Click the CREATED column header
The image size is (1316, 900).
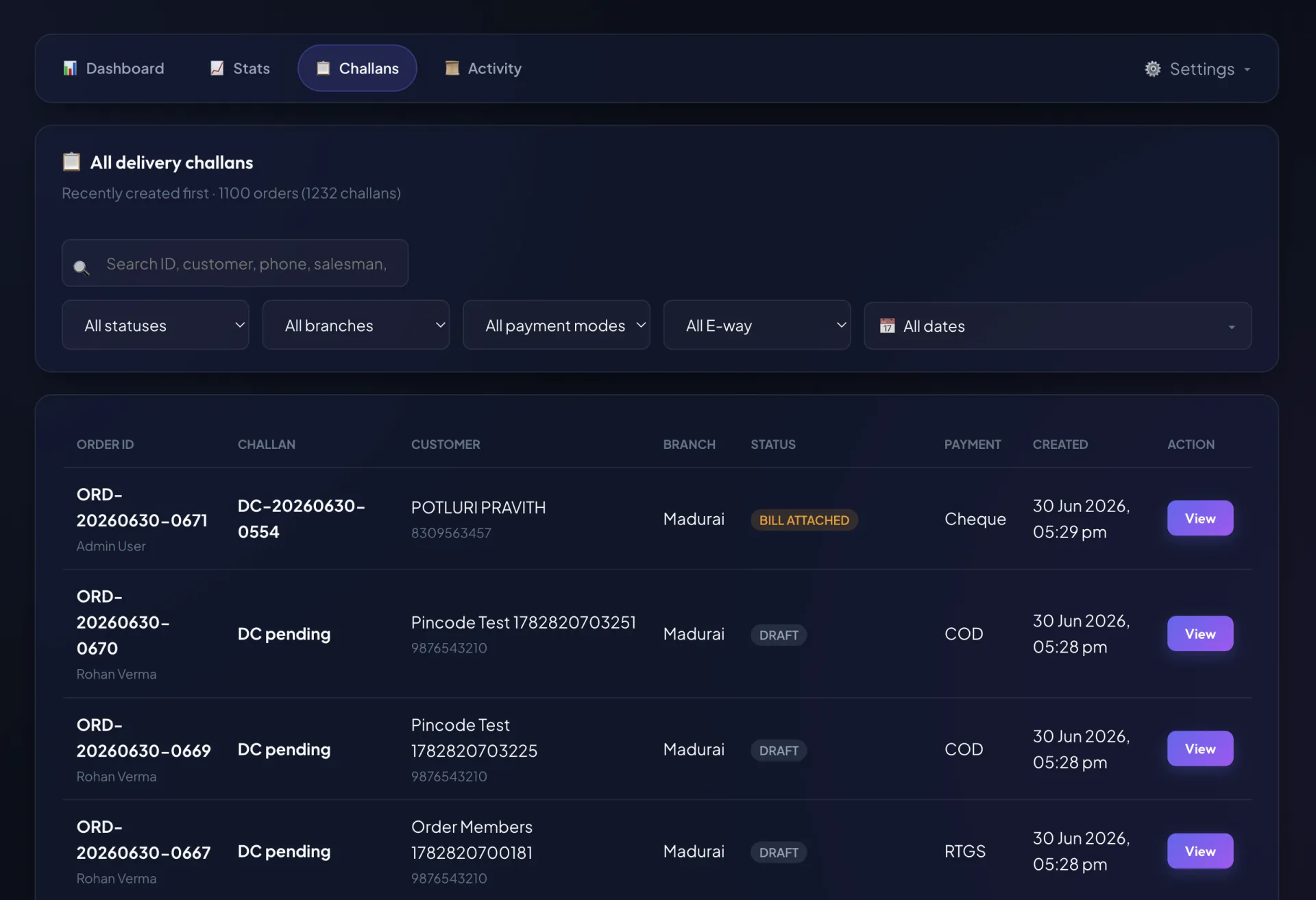(1060, 444)
